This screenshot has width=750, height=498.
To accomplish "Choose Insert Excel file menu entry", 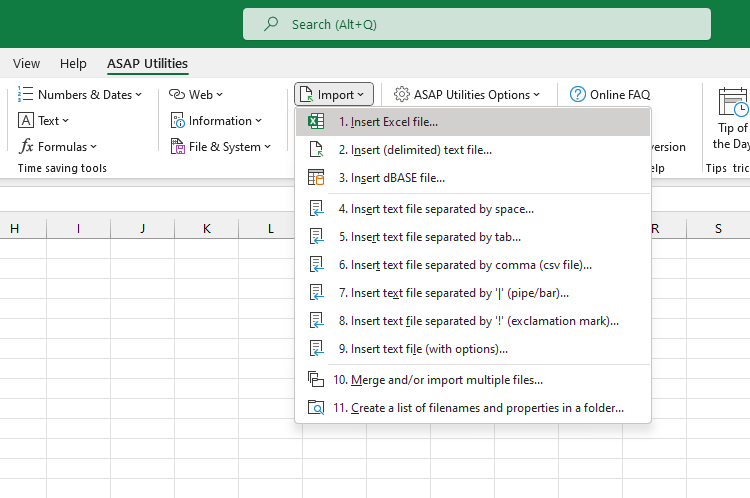I will coord(473,122).
